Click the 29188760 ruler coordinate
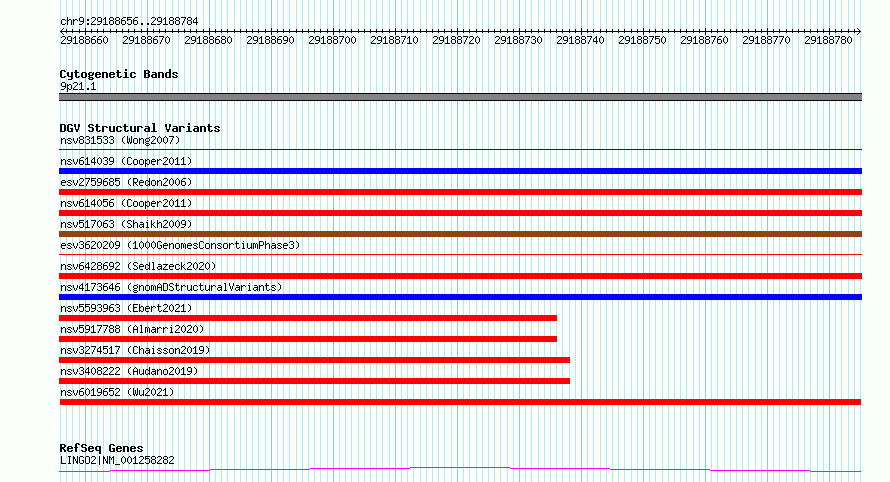 (x=704, y=40)
